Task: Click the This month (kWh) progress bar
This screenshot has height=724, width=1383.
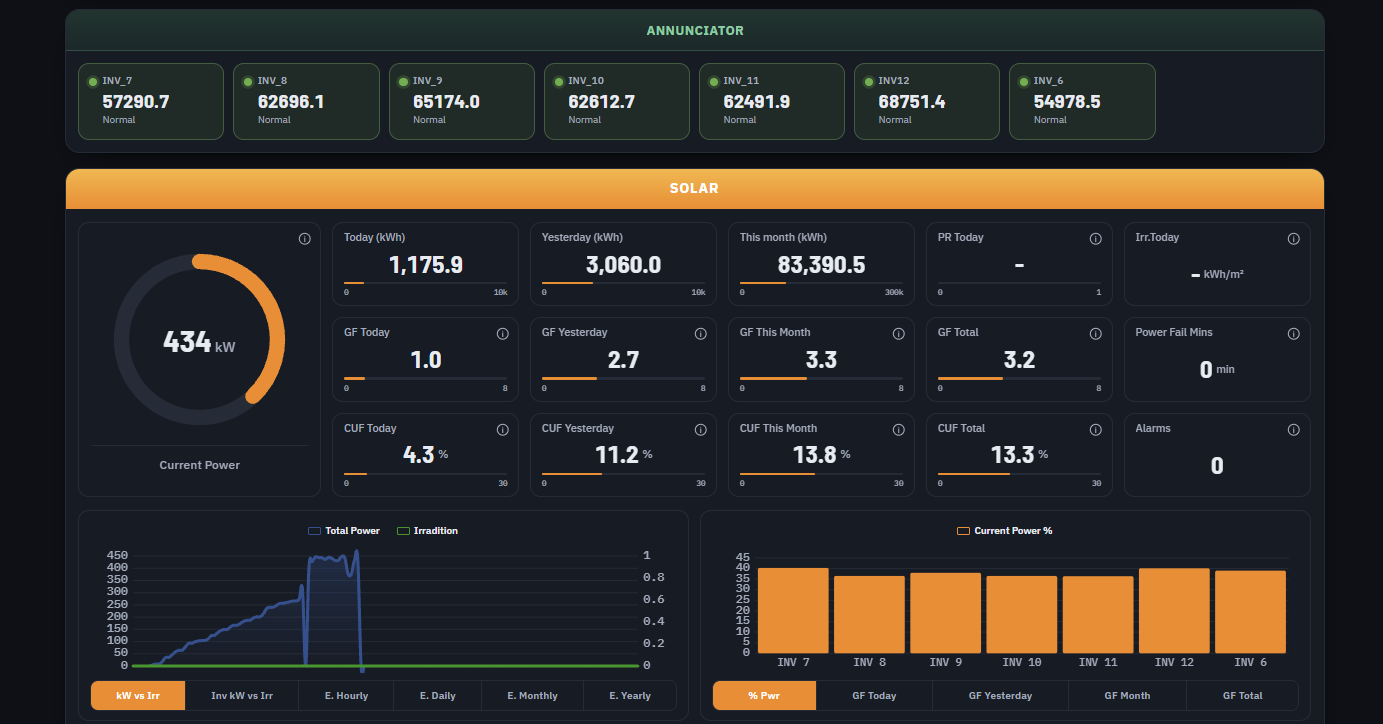Action: (821, 283)
